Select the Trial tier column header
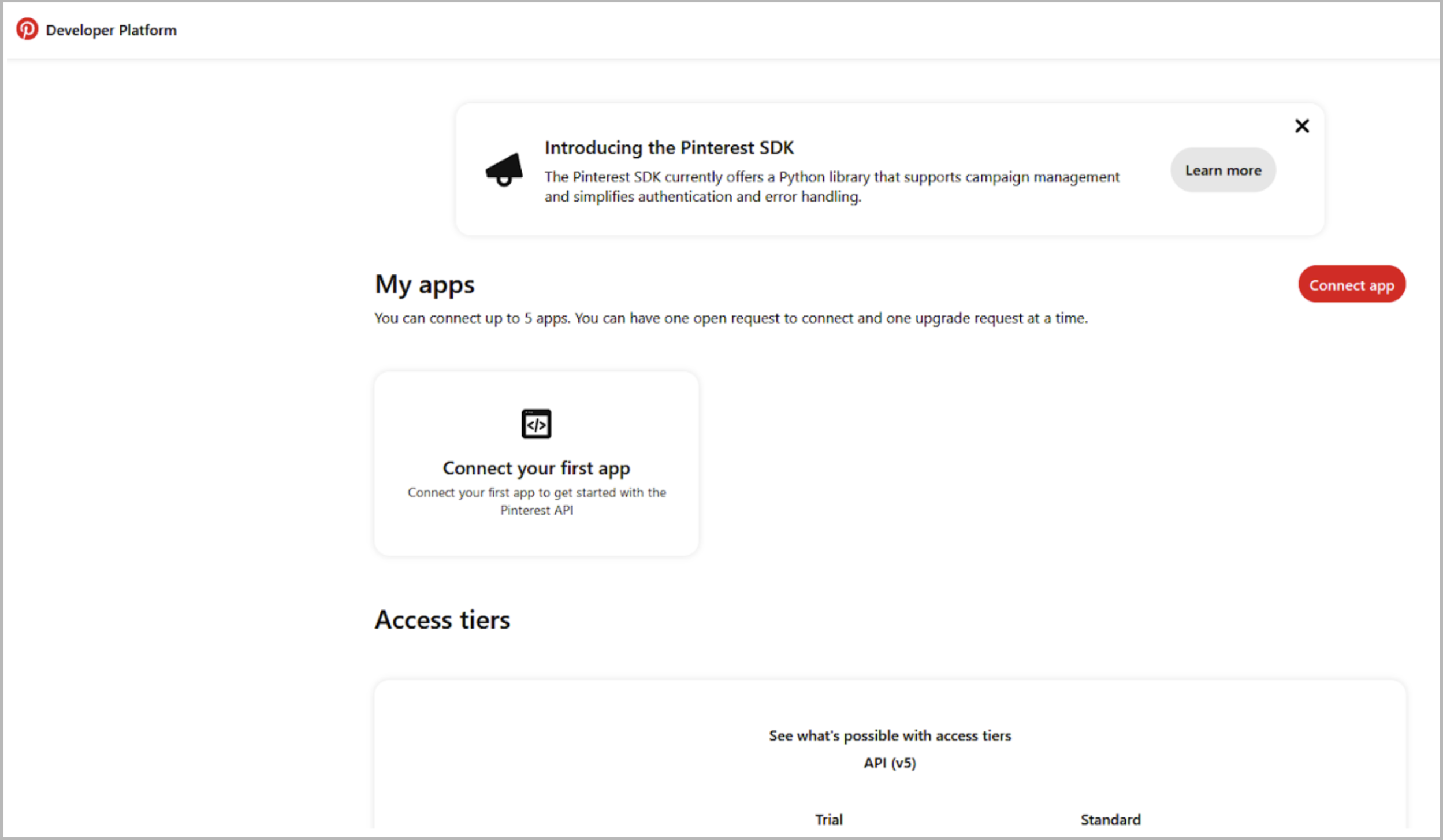1443x840 pixels. [x=828, y=819]
